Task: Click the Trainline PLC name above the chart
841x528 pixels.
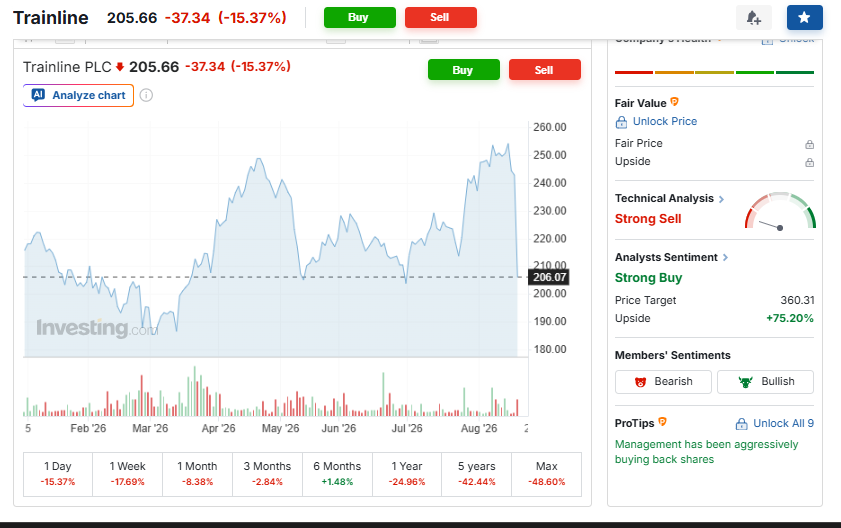Action: [67, 67]
